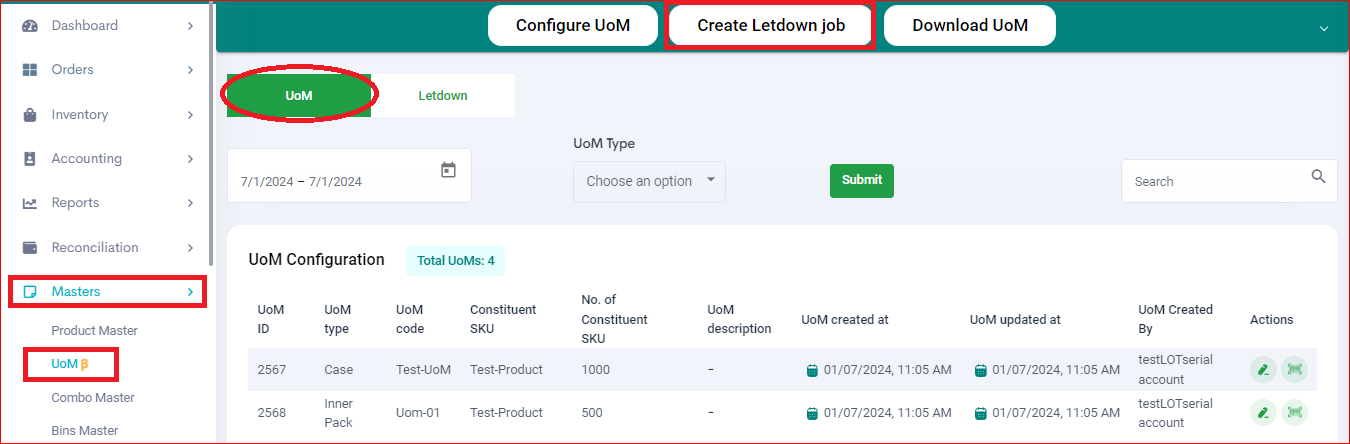Select the UoM tab
1350x444 pixels.
coord(299,96)
